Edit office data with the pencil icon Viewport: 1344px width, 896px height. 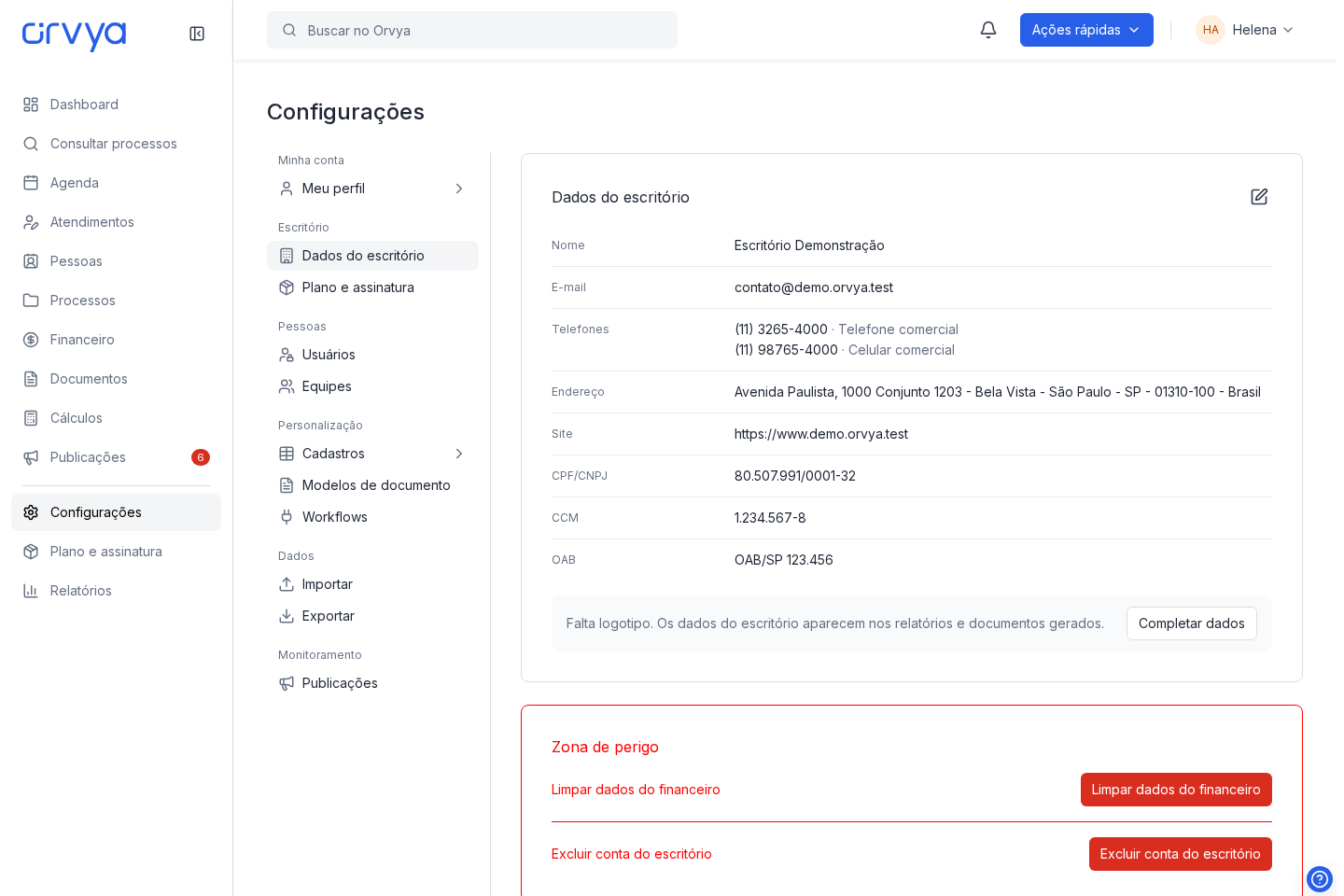[x=1259, y=197]
